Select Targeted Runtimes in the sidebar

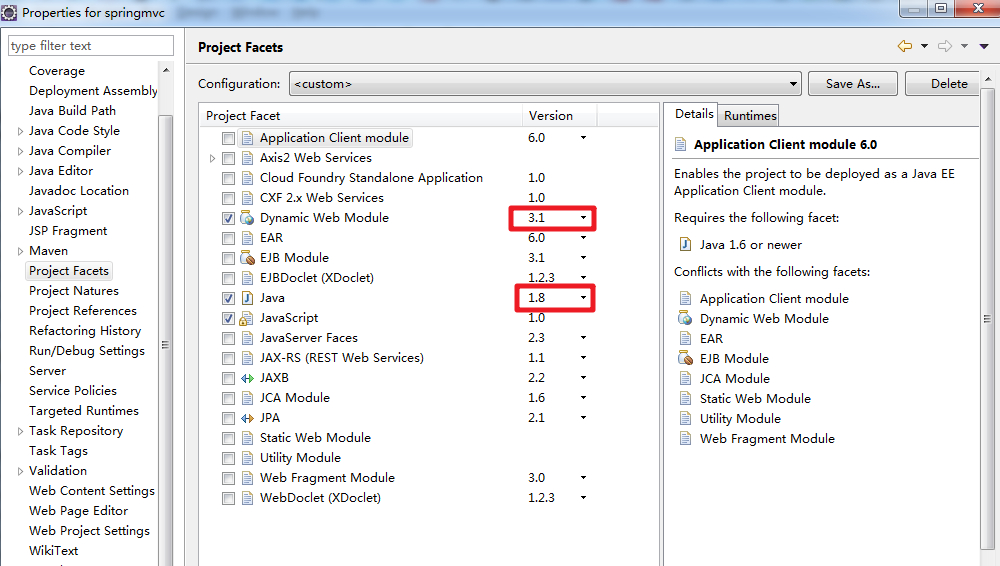coord(84,411)
